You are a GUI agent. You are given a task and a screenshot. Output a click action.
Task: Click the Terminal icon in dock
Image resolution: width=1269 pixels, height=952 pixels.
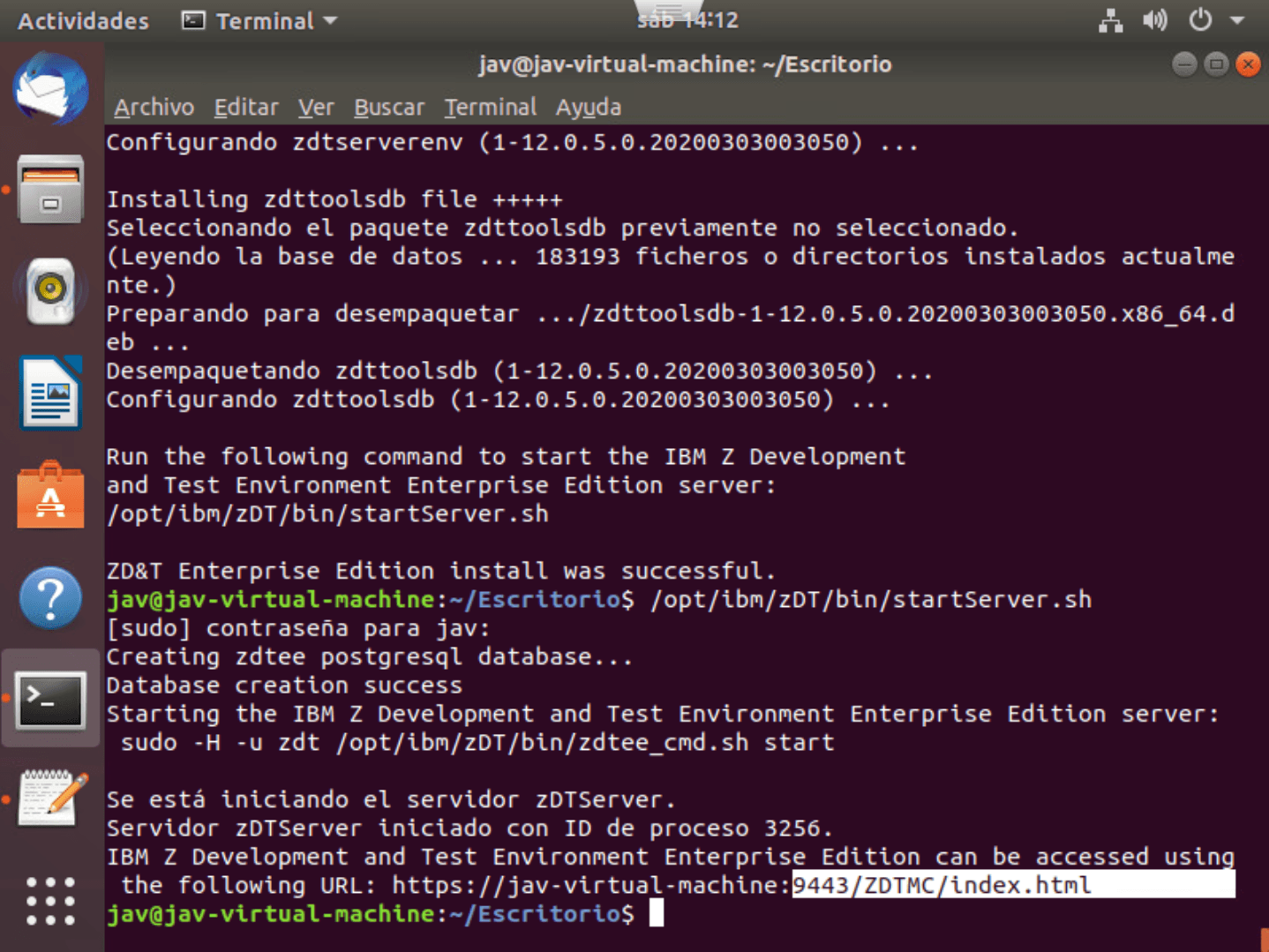click(50, 700)
